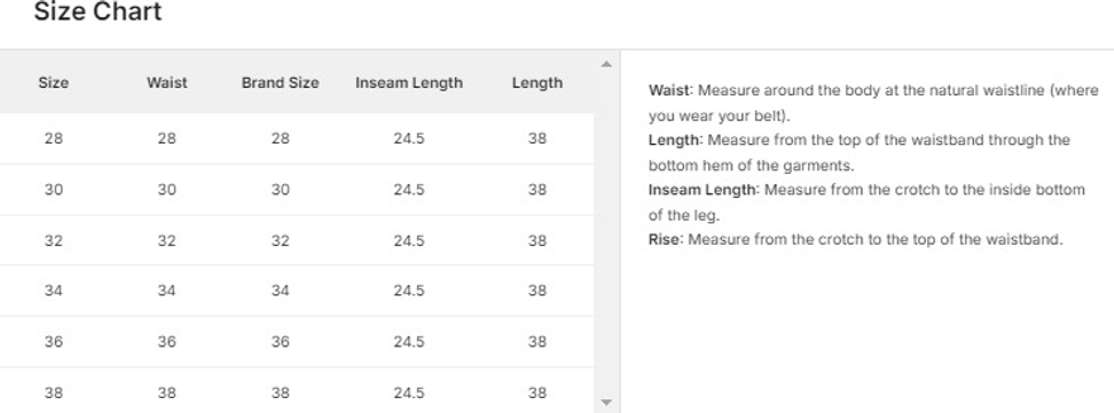Screen dimensions: 1114x413
Task: Click the table's vertical scrollbar track
Action: coord(604,230)
